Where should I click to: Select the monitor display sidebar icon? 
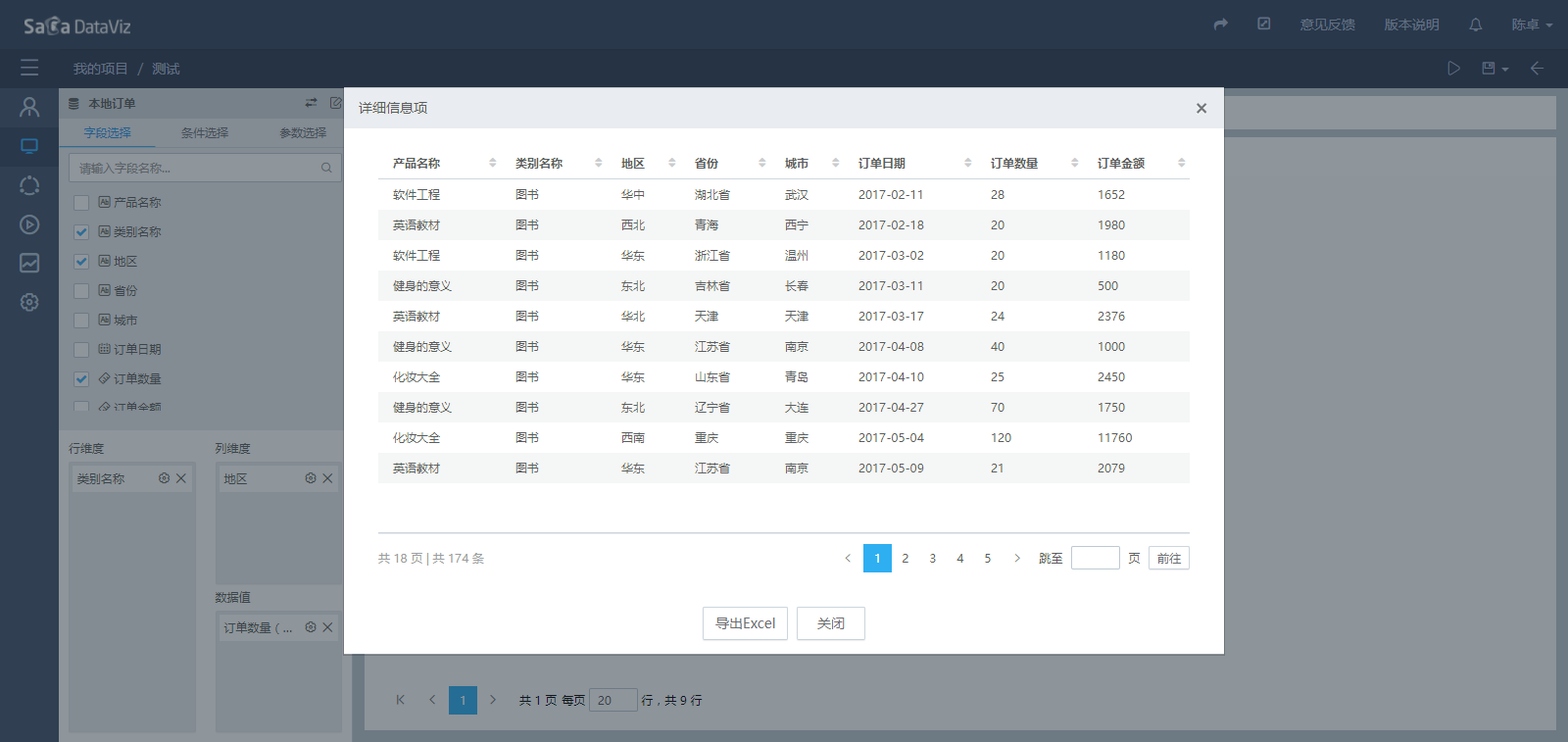coord(29,146)
